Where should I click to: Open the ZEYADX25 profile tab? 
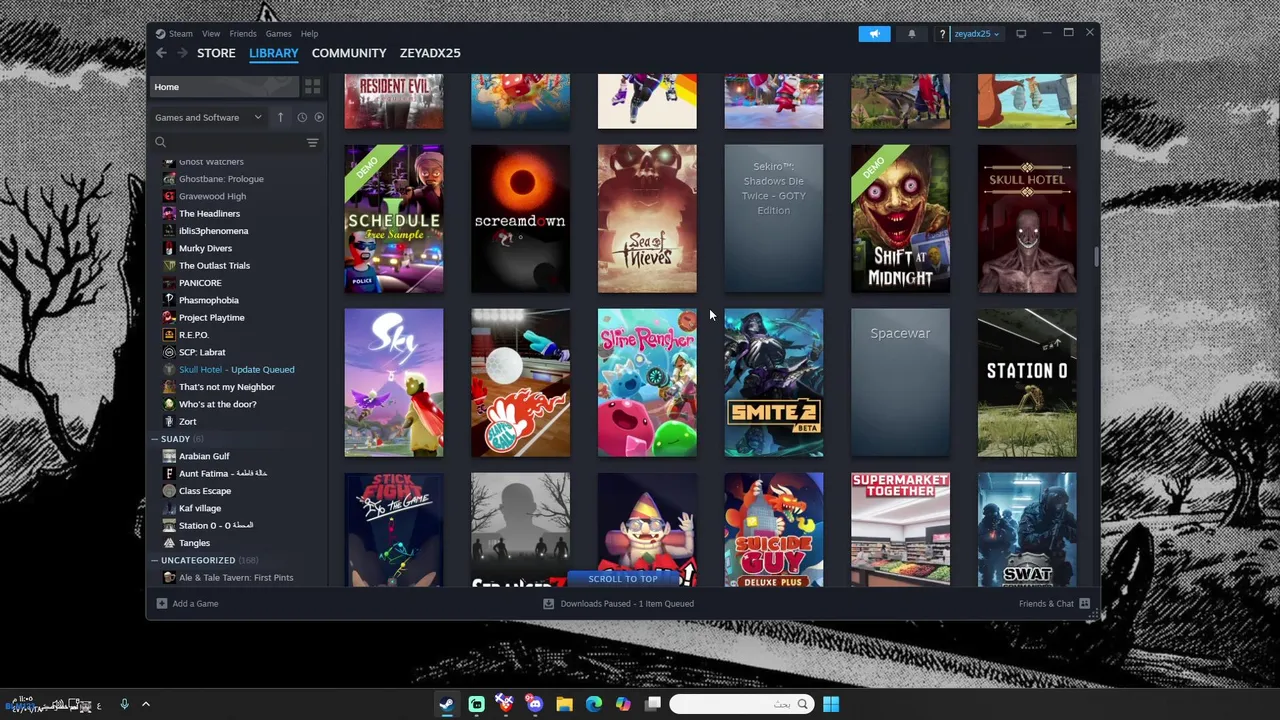click(x=430, y=53)
